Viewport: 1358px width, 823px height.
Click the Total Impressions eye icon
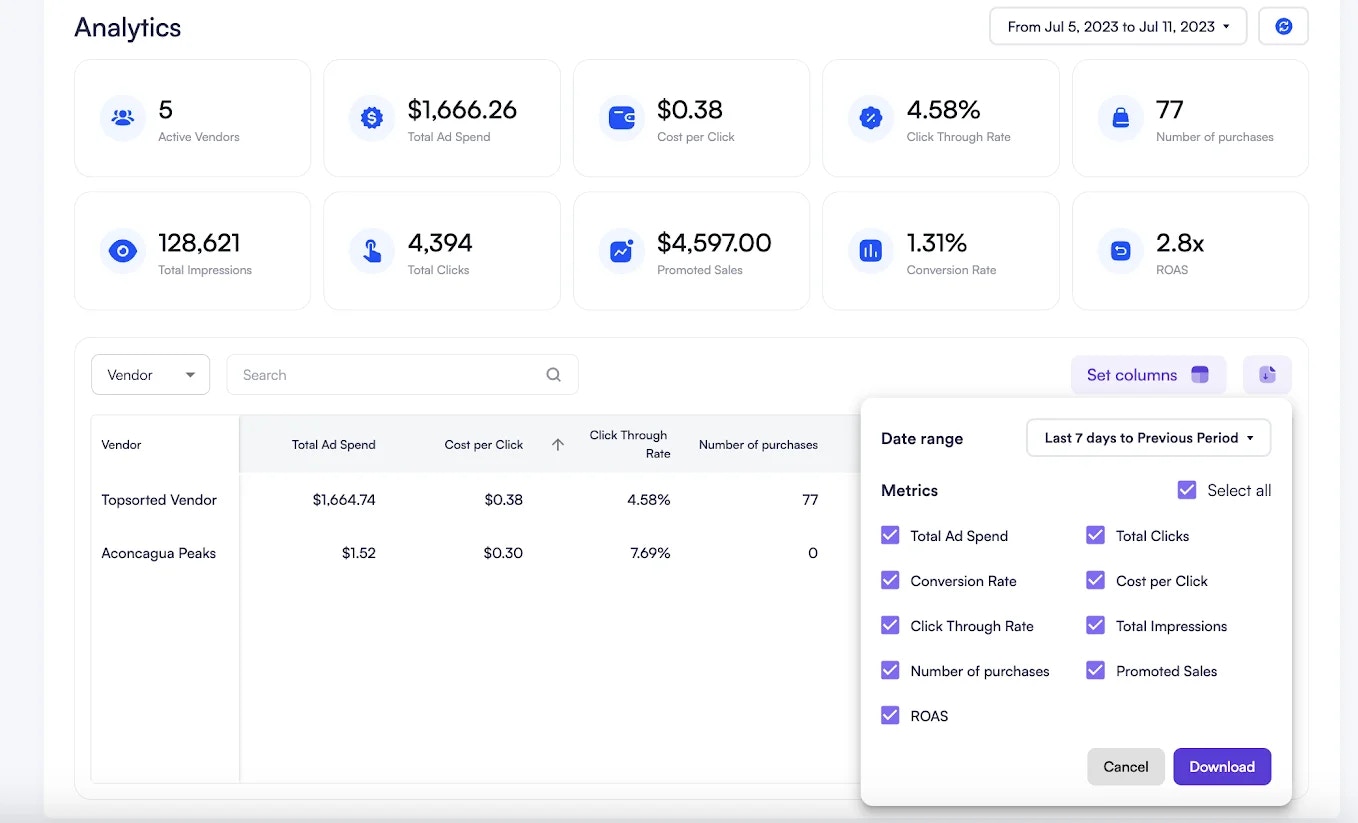pyautogui.click(x=122, y=251)
